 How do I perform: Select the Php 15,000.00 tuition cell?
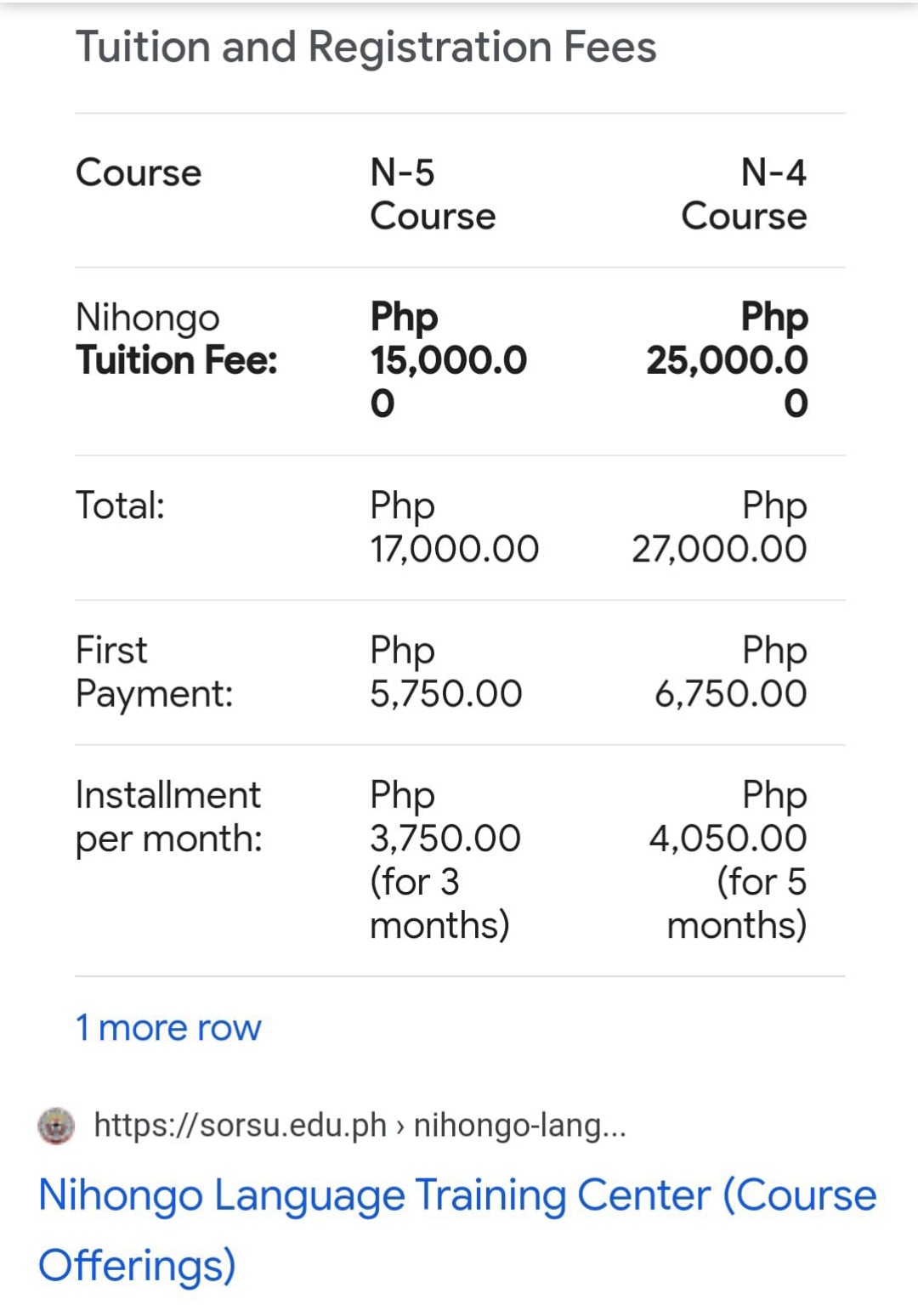tap(449, 360)
